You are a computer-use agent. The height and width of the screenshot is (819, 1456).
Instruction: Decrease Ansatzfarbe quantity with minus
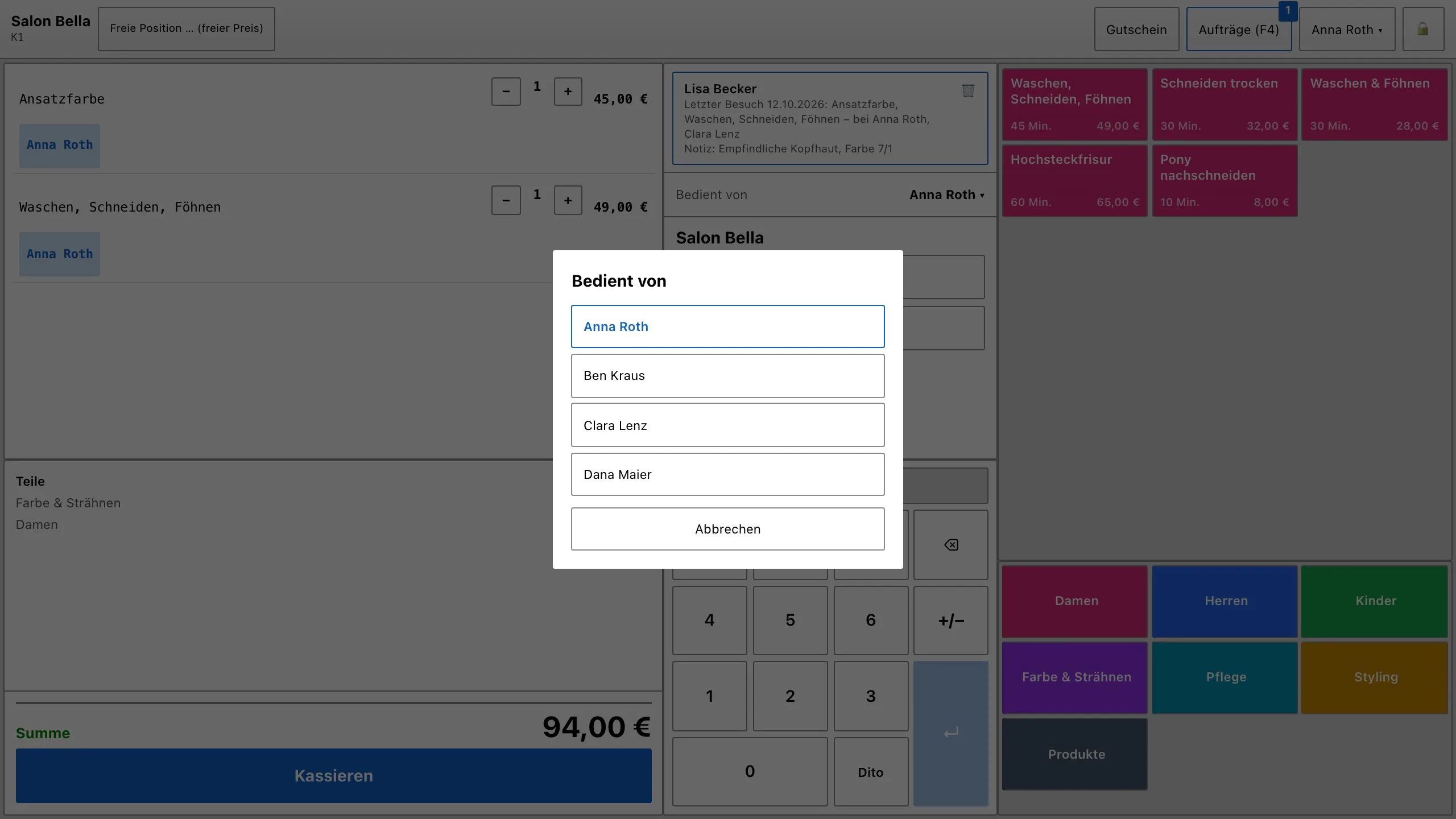(506, 92)
